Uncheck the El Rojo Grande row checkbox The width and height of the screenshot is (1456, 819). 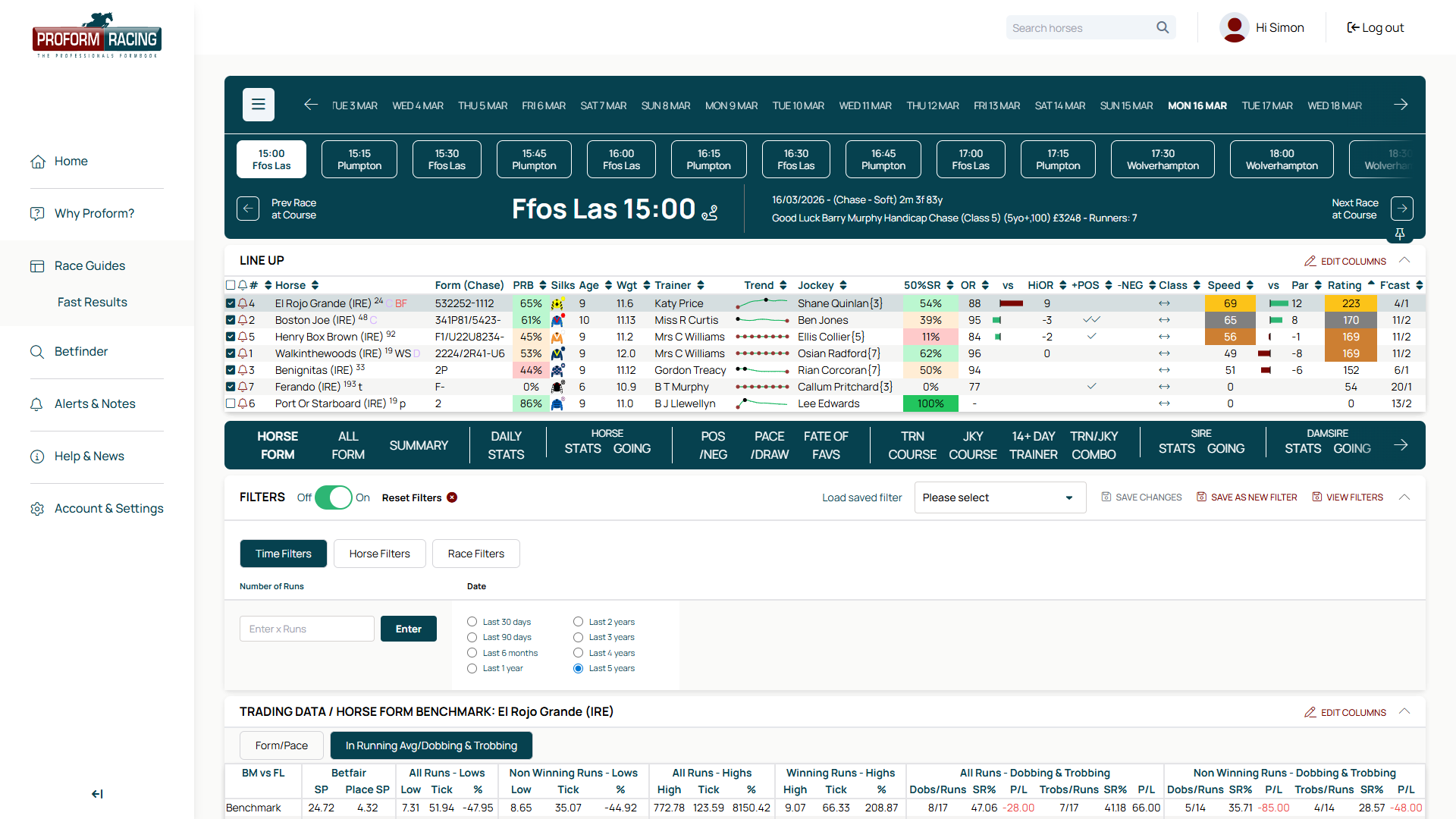click(x=231, y=303)
